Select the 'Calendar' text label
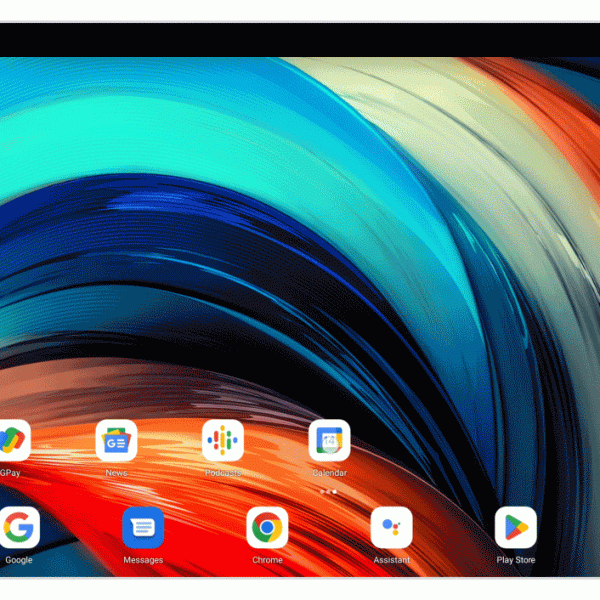The image size is (600, 600). tap(329, 473)
